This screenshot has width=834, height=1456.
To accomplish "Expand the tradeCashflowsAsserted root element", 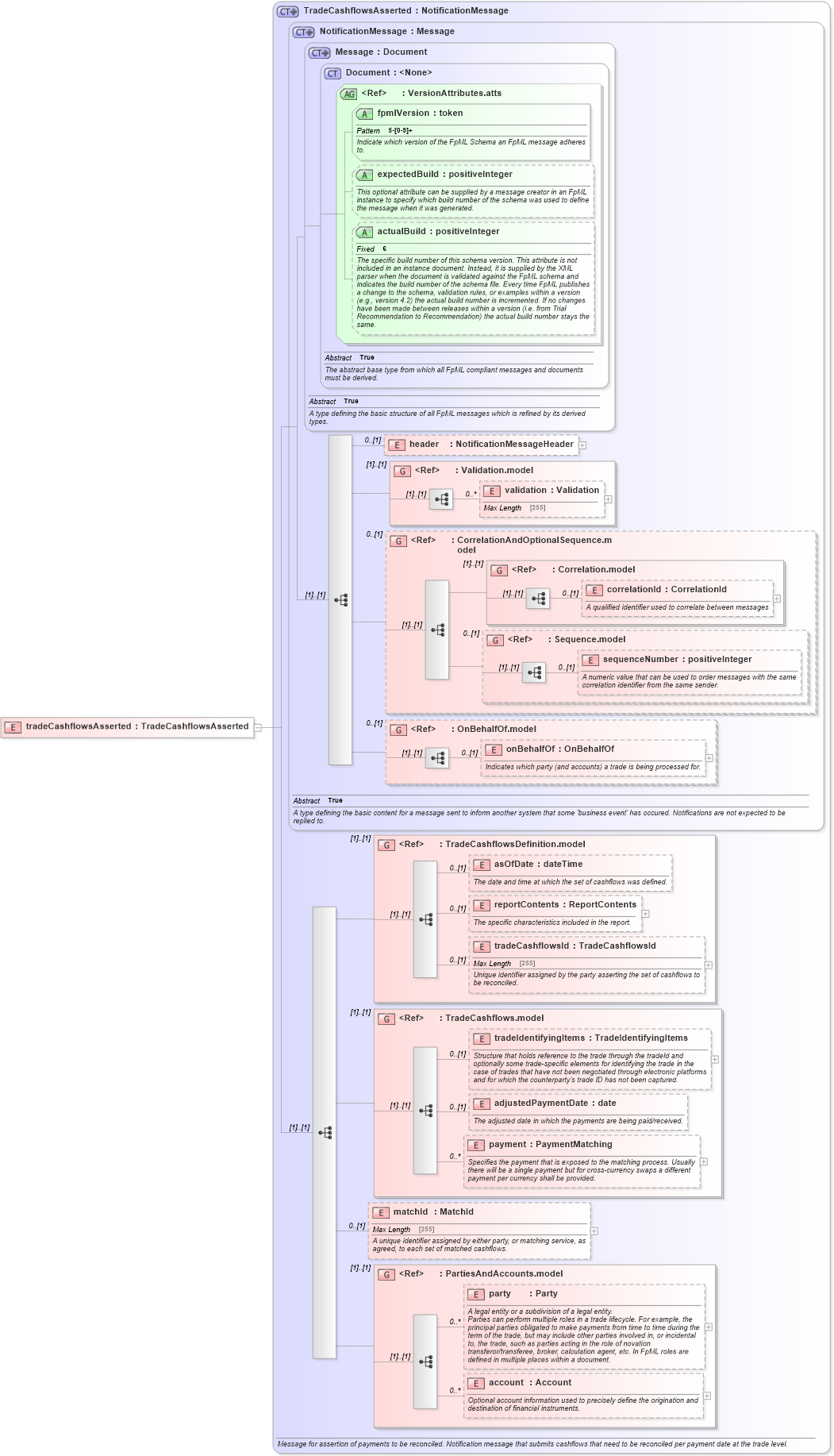I will click(x=258, y=726).
